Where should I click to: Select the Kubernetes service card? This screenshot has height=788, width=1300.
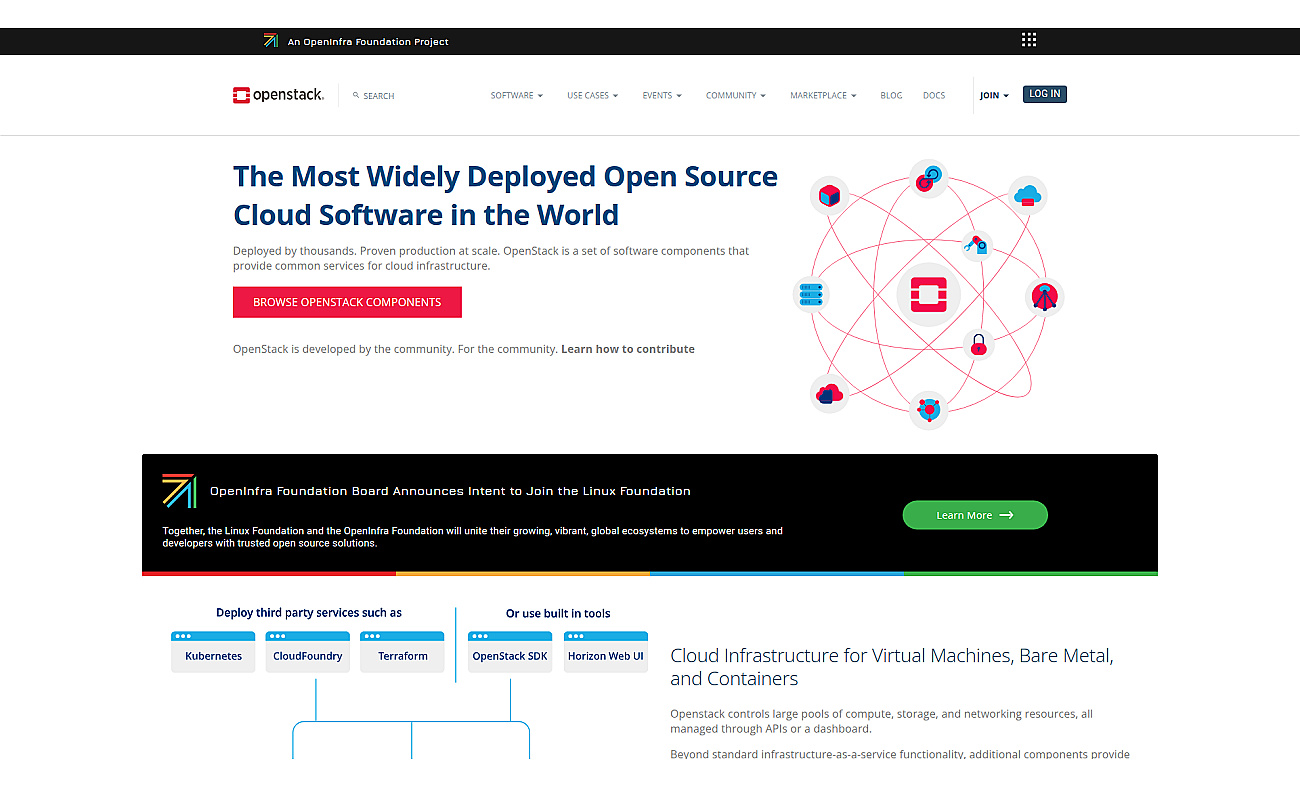pyautogui.click(x=213, y=651)
